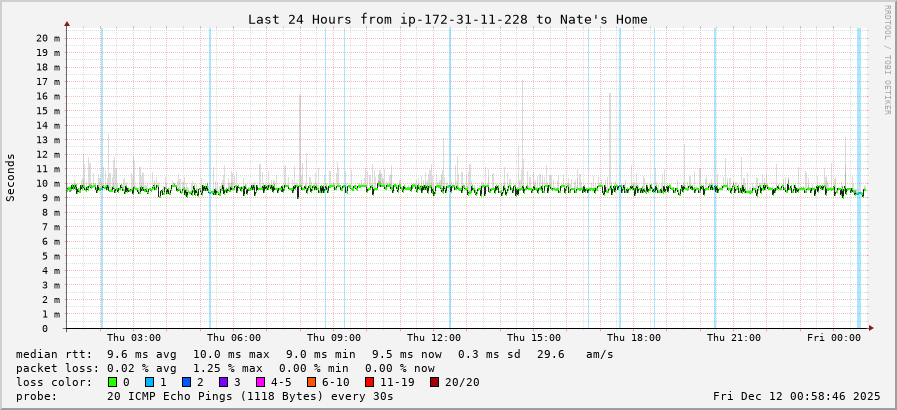Click the red arrow at the right end of the time axis
Viewport: 897px width, 410px height.
[871, 327]
